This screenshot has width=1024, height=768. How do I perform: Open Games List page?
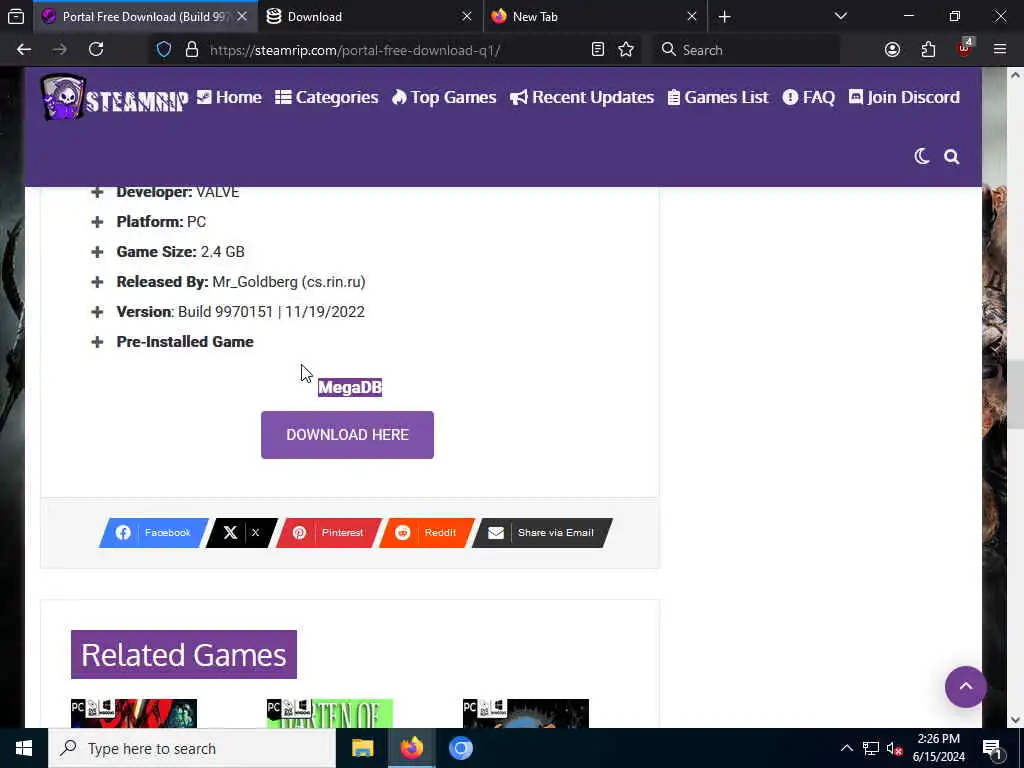coord(718,97)
